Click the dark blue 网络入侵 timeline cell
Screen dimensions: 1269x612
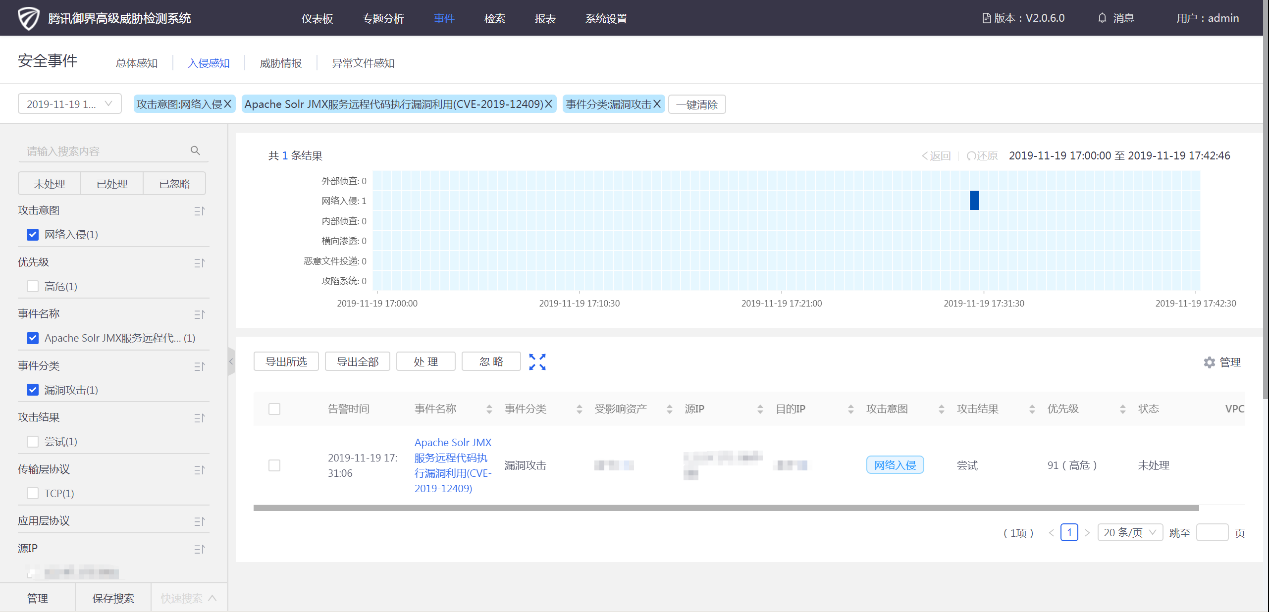974,200
